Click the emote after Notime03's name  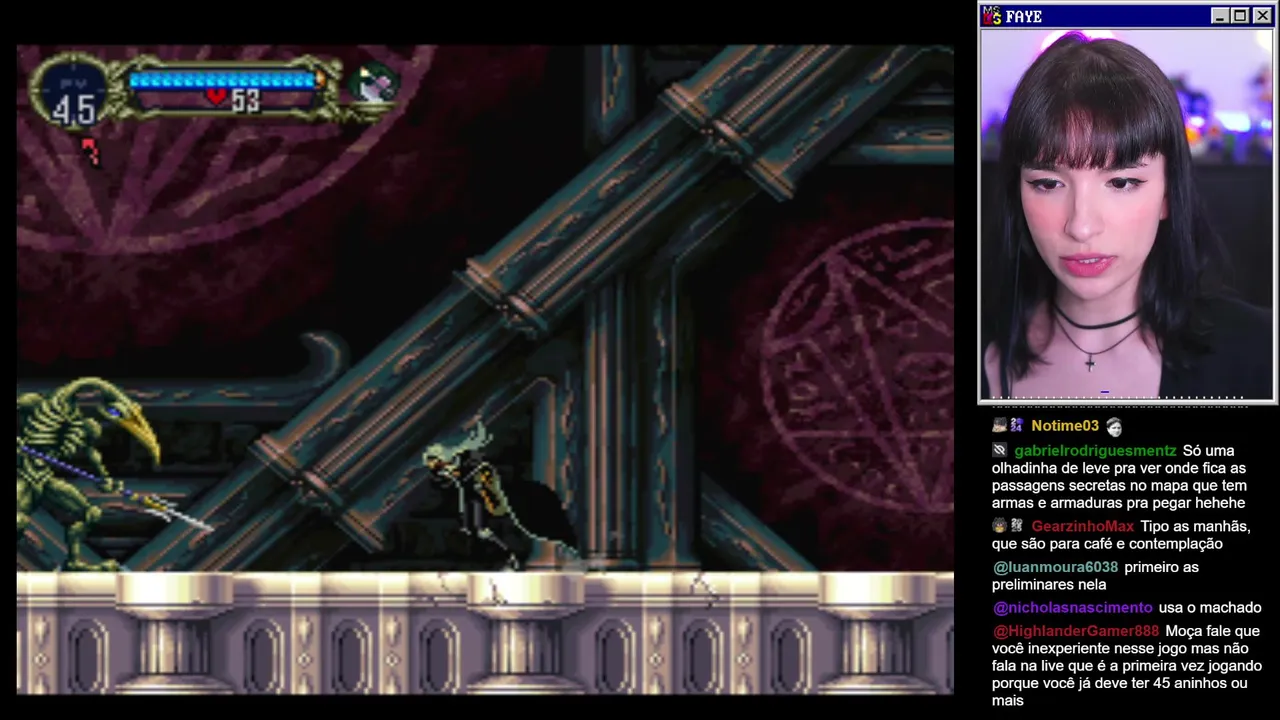click(1114, 427)
